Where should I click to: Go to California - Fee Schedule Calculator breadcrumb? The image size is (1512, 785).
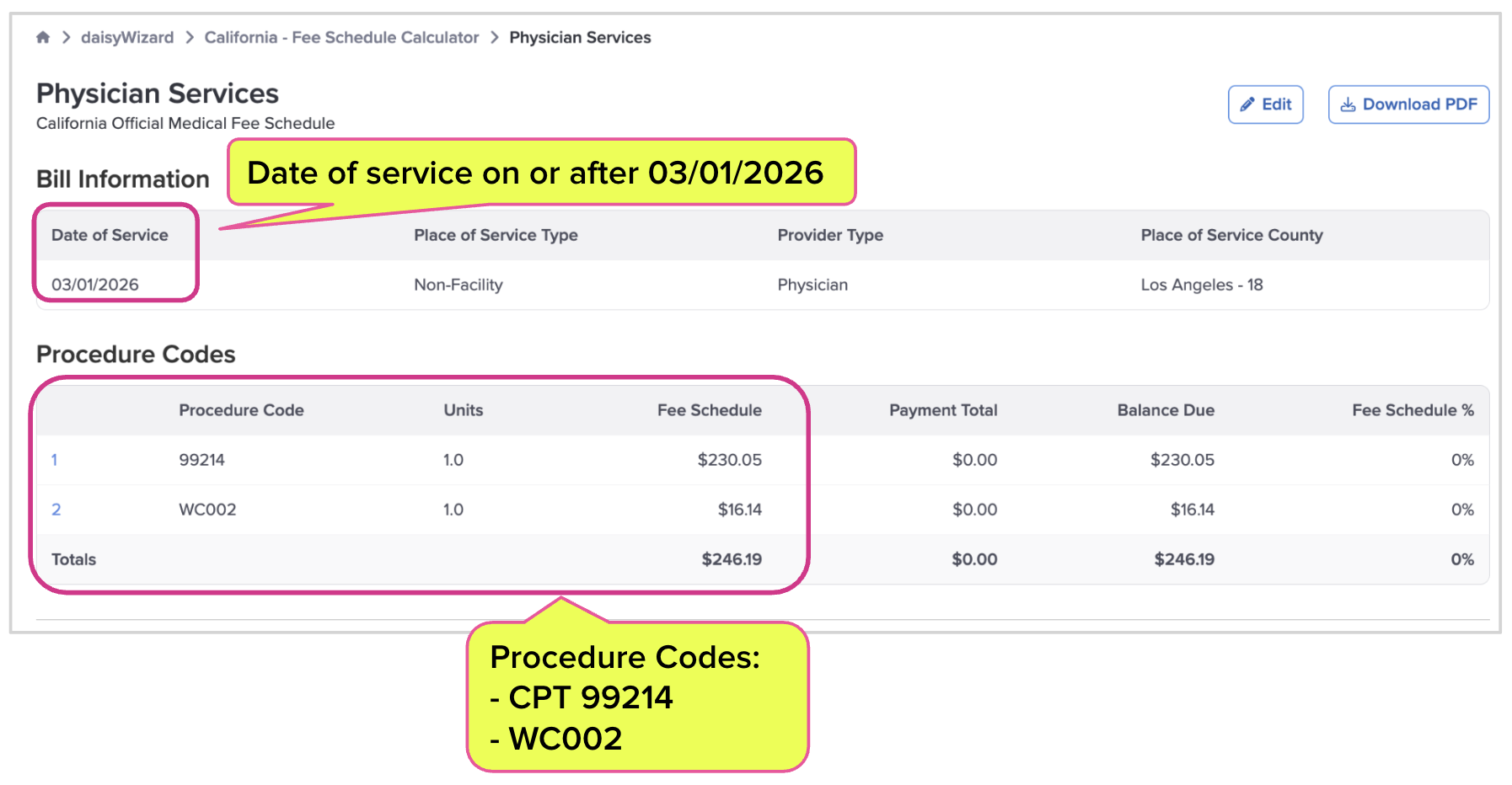point(341,37)
